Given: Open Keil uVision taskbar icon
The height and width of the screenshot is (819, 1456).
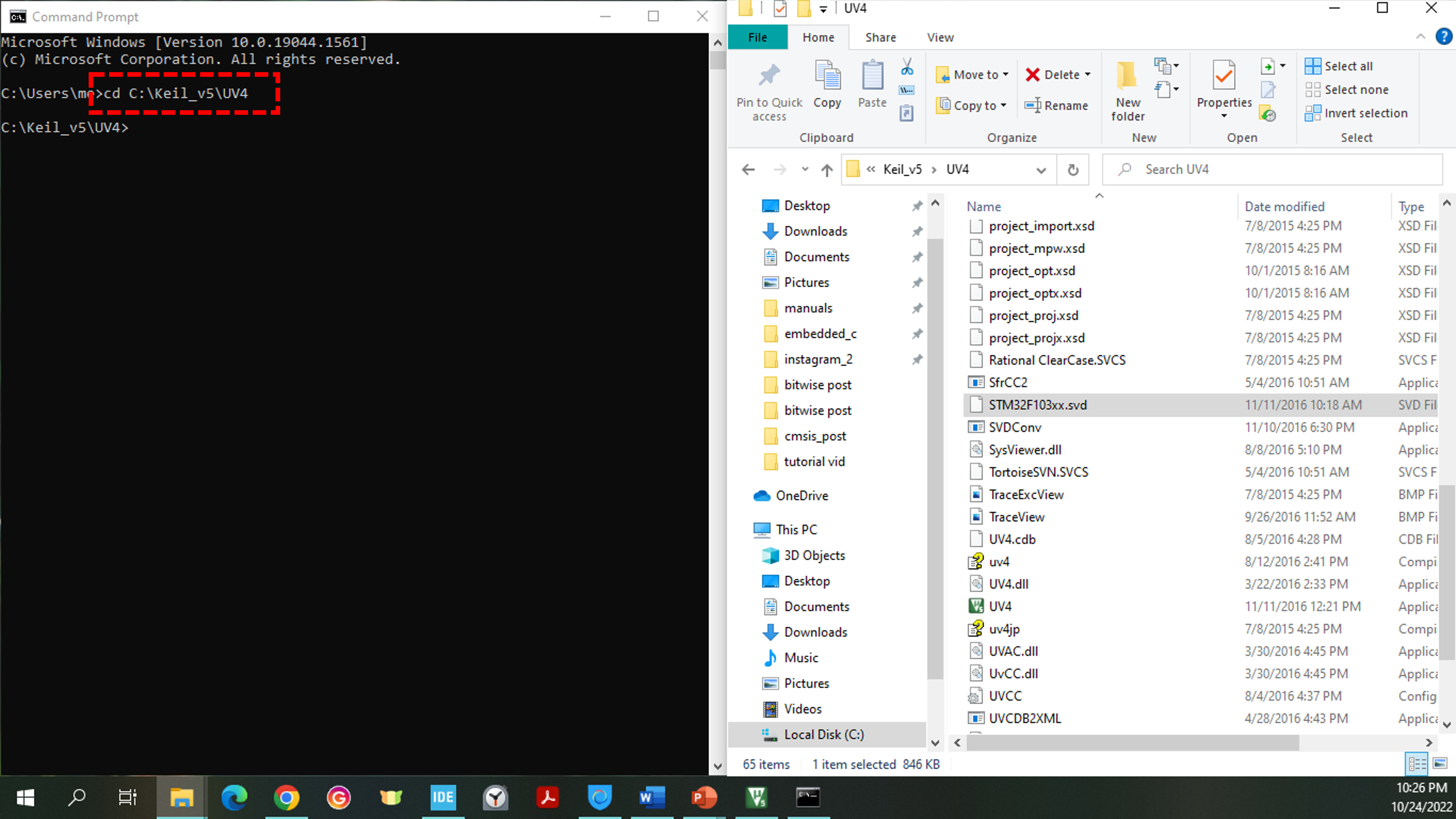Looking at the screenshot, I should (756, 797).
